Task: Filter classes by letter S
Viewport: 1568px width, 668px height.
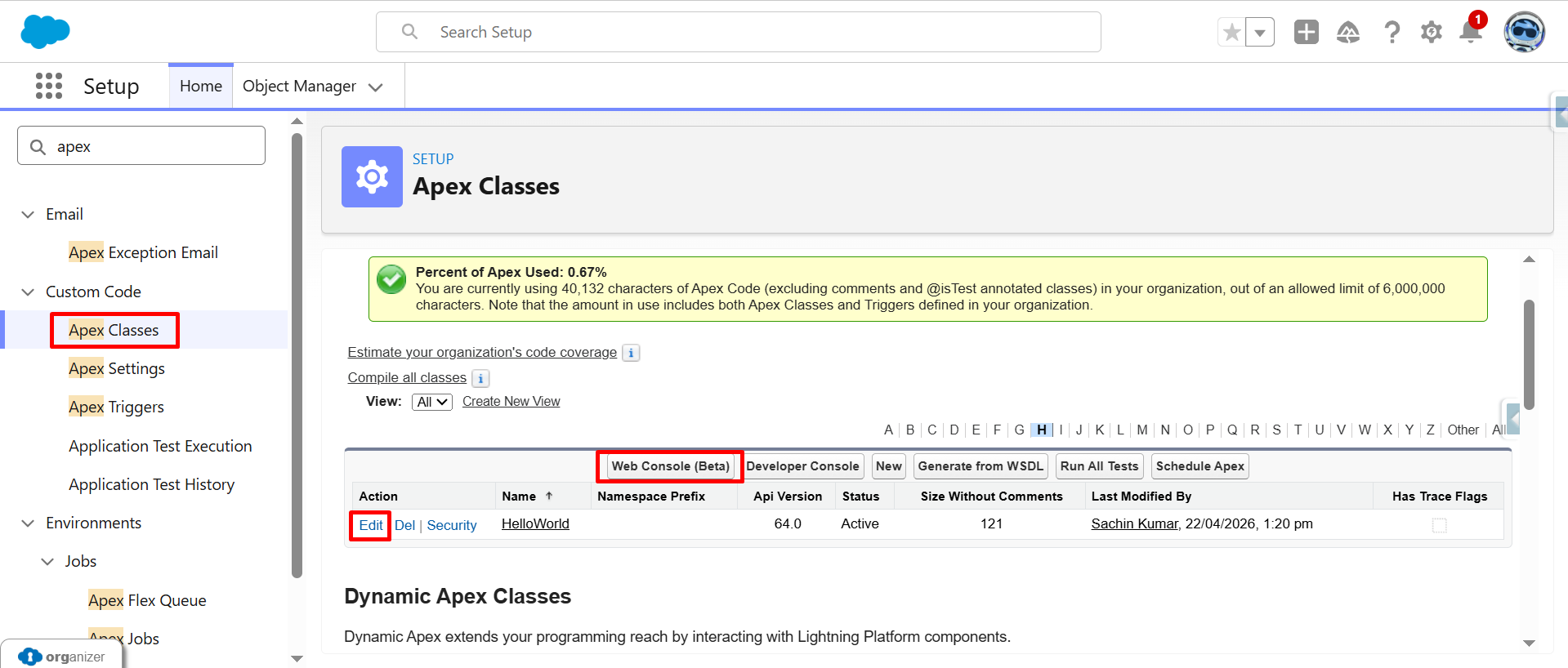Action: click(1276, 430)
